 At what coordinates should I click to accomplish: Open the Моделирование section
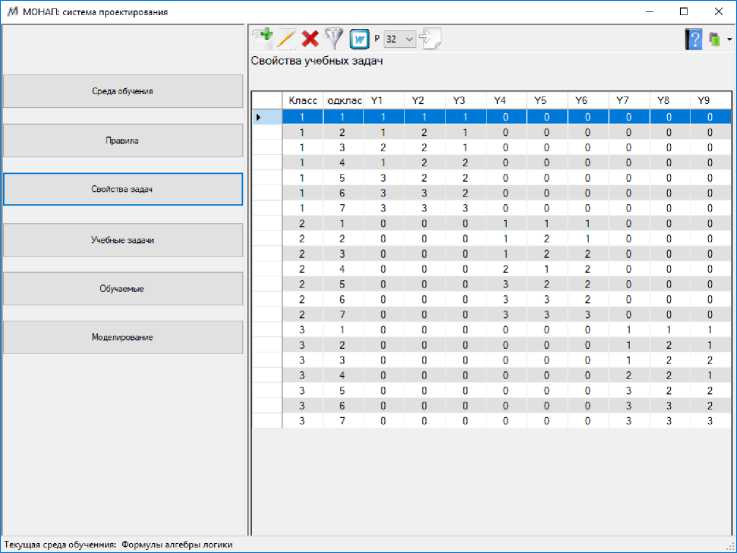tap(123, 337)
